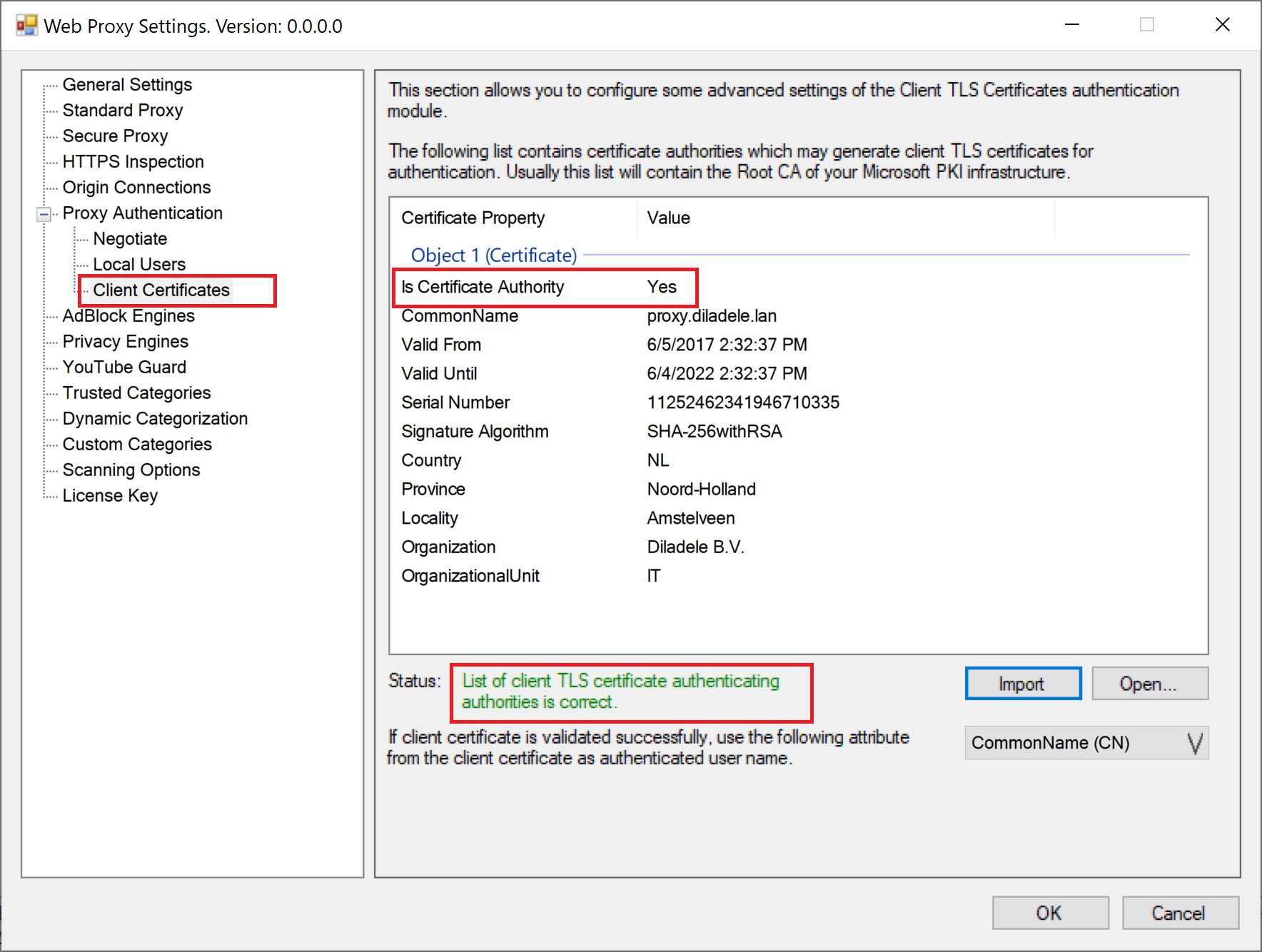Select the Proxy Authentication node
This screenshot has height=952, width=1262.
tap(142, 213)
